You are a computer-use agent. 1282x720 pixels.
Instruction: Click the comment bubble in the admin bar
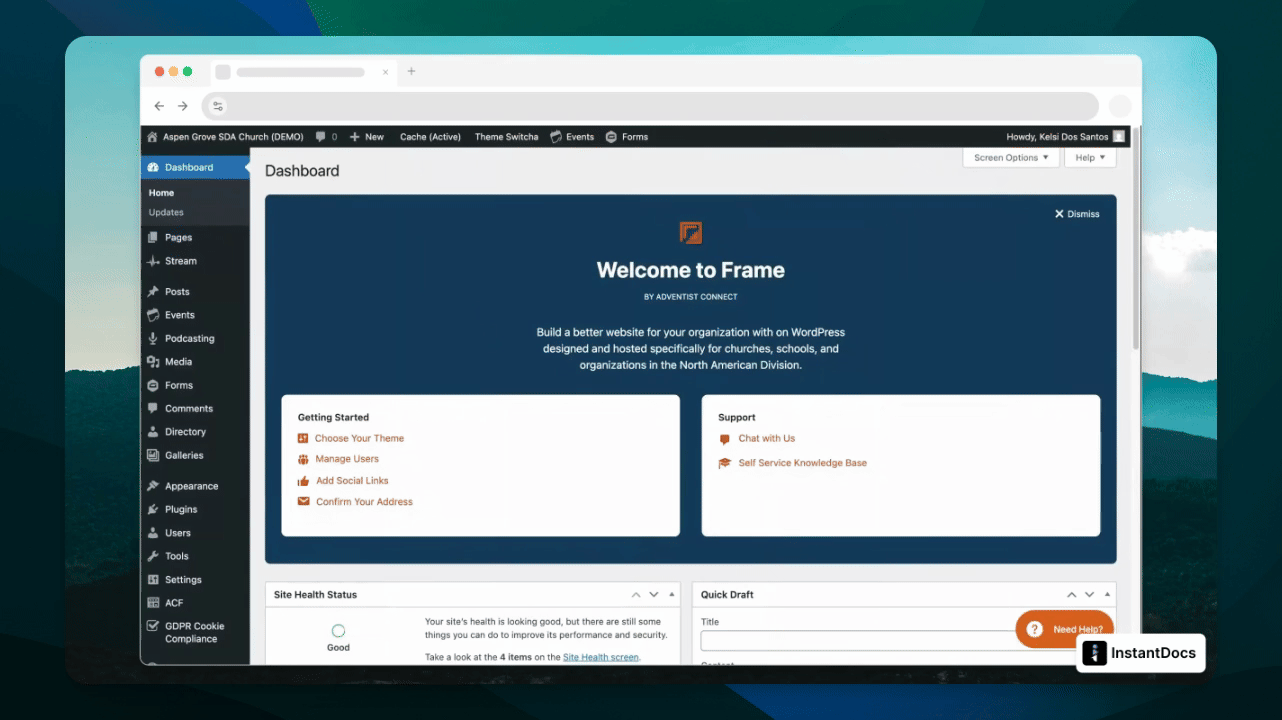320,137
